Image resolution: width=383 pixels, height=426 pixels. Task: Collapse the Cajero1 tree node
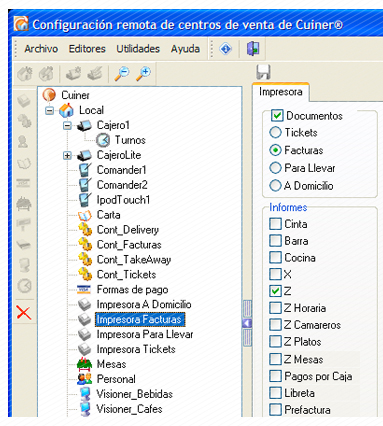[67, 126]
